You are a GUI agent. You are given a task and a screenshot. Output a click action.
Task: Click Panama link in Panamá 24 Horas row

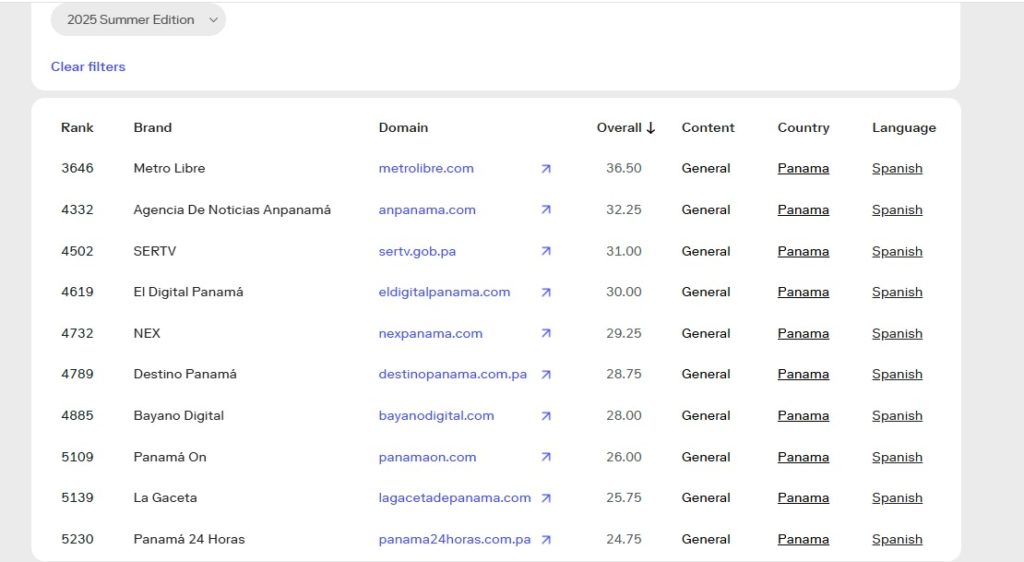tap(803, 539)
